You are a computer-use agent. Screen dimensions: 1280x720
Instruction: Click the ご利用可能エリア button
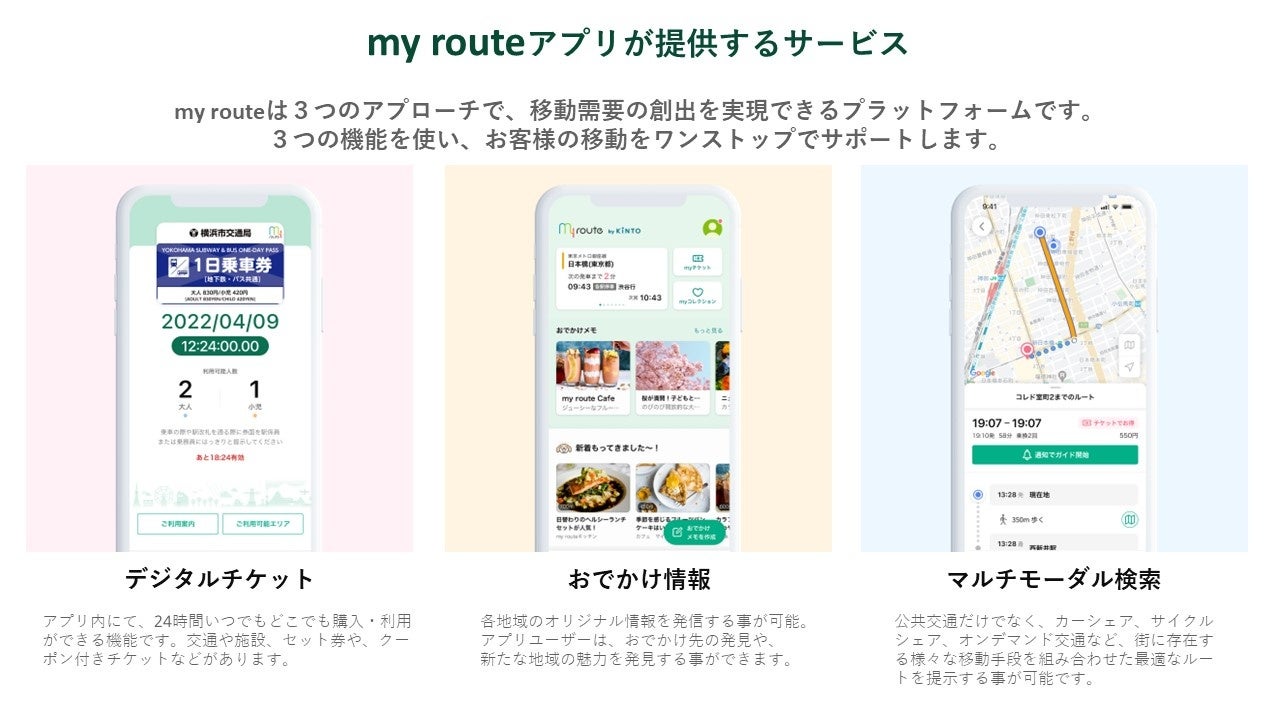pos(262,524)
